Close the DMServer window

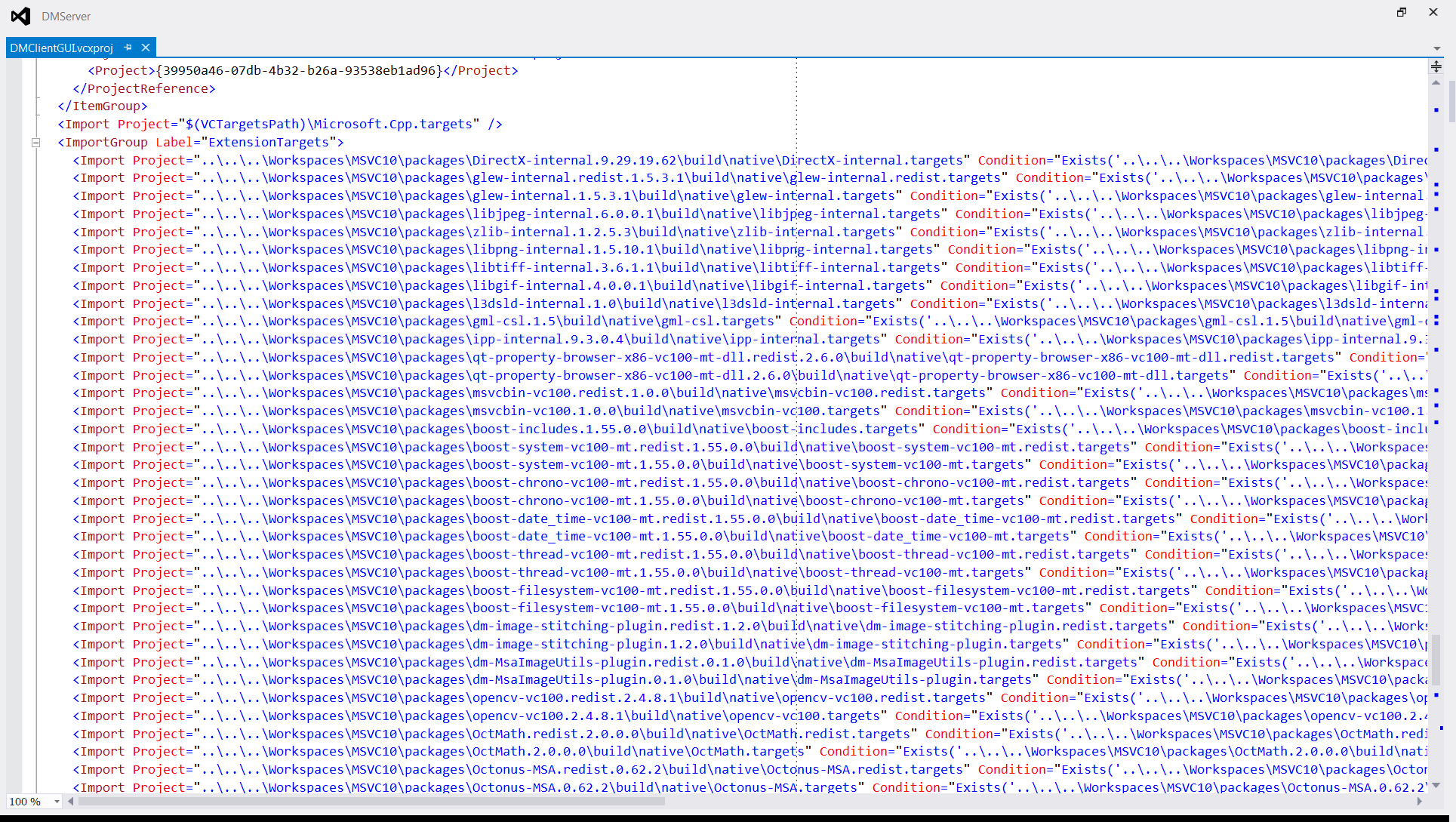(x=1433, y=12)
